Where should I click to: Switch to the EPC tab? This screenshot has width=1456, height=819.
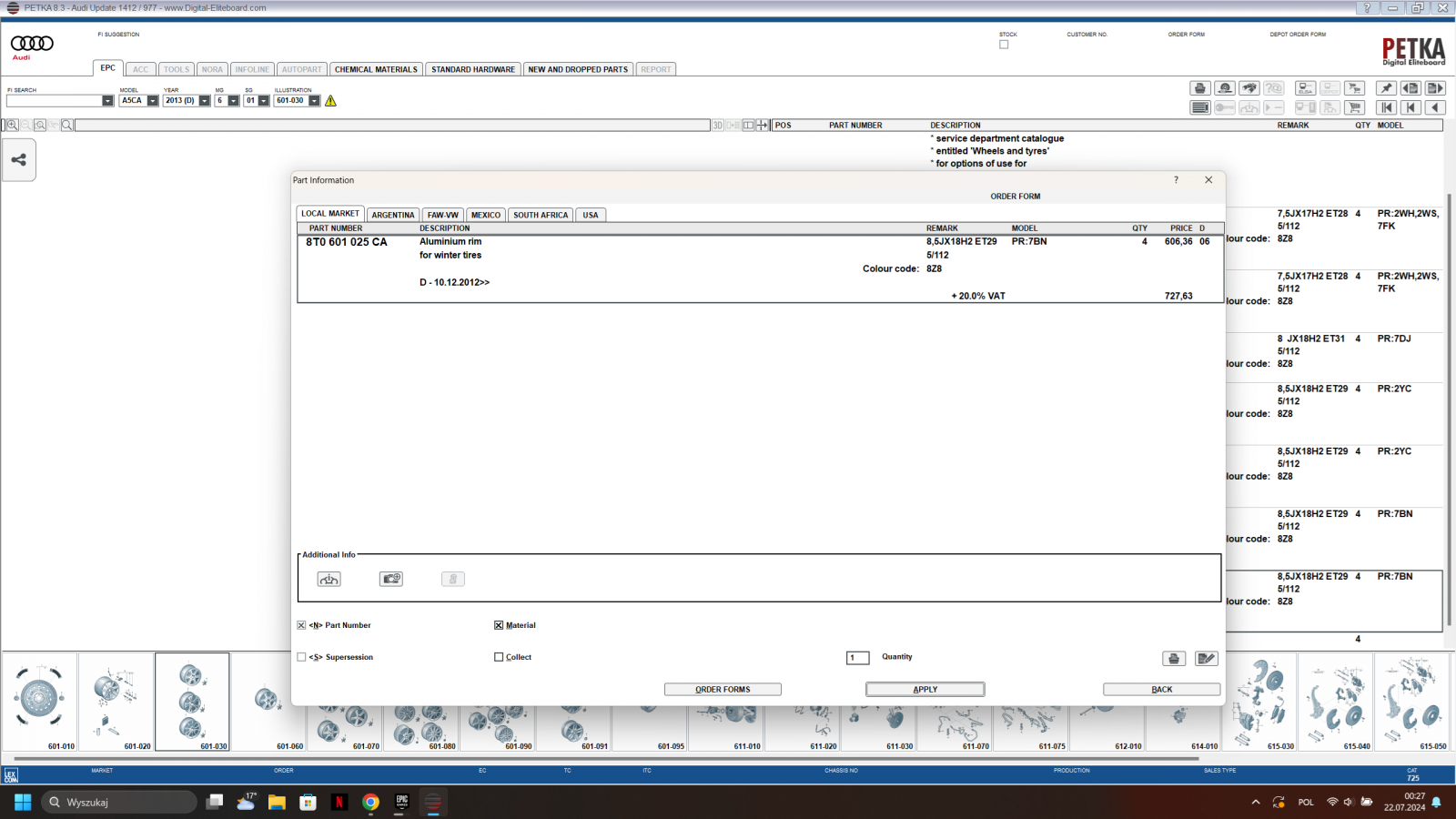click(108, 68)
